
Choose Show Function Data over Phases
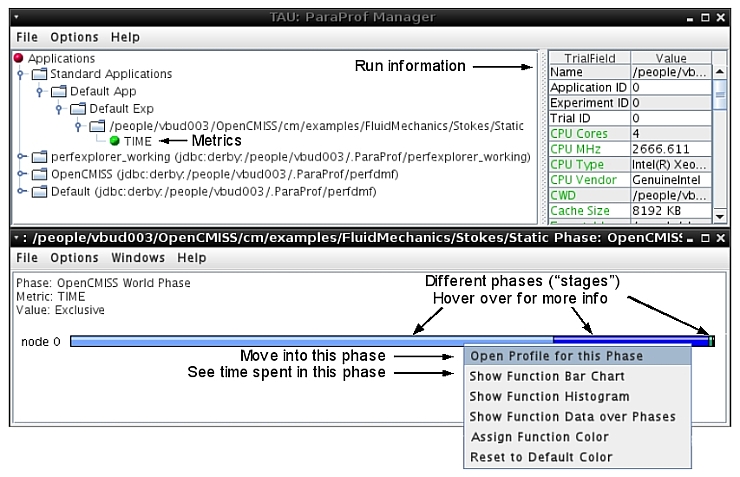coord(578,417)
